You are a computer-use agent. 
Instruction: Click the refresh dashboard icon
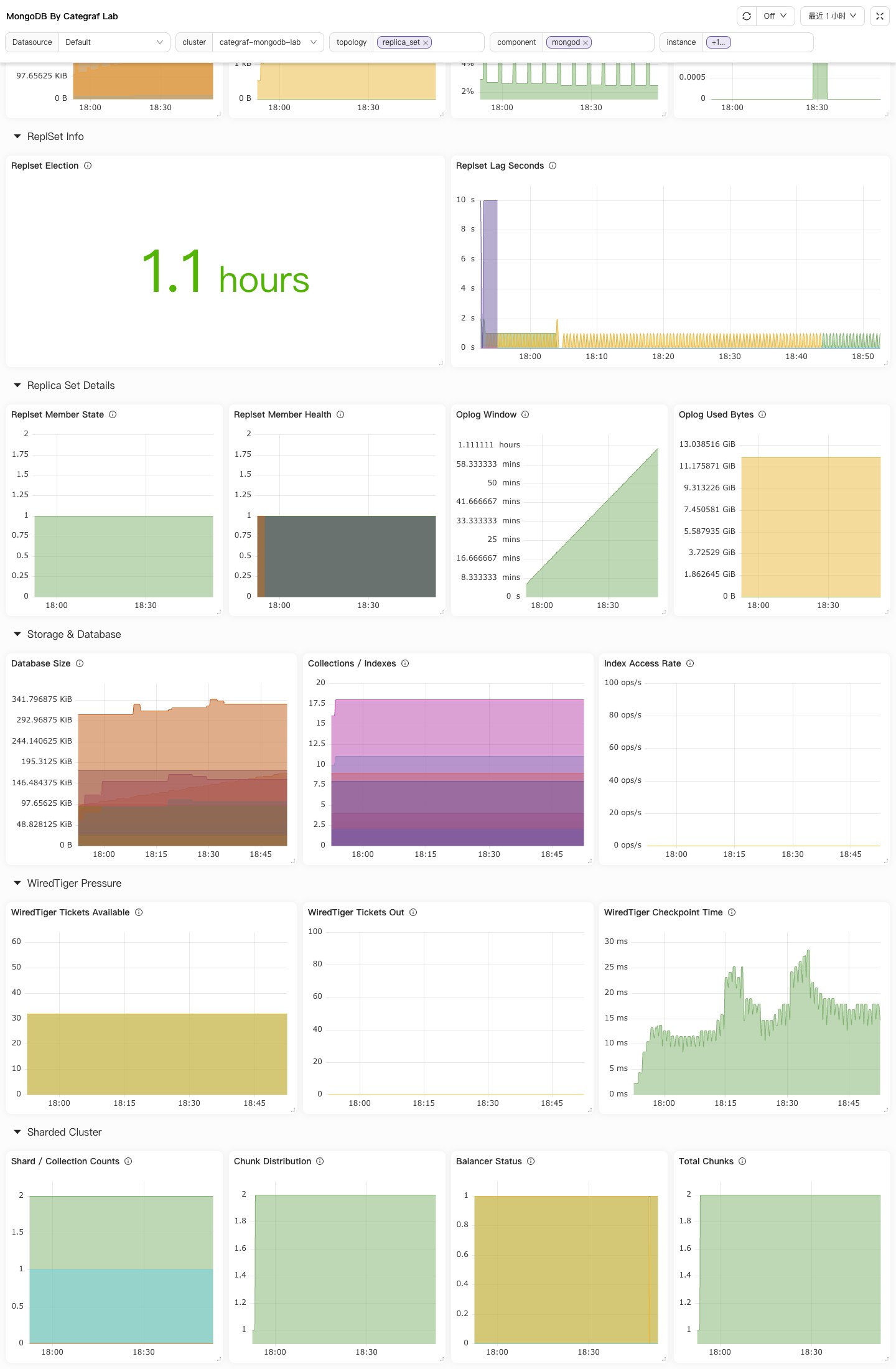(x=747, y=16)
